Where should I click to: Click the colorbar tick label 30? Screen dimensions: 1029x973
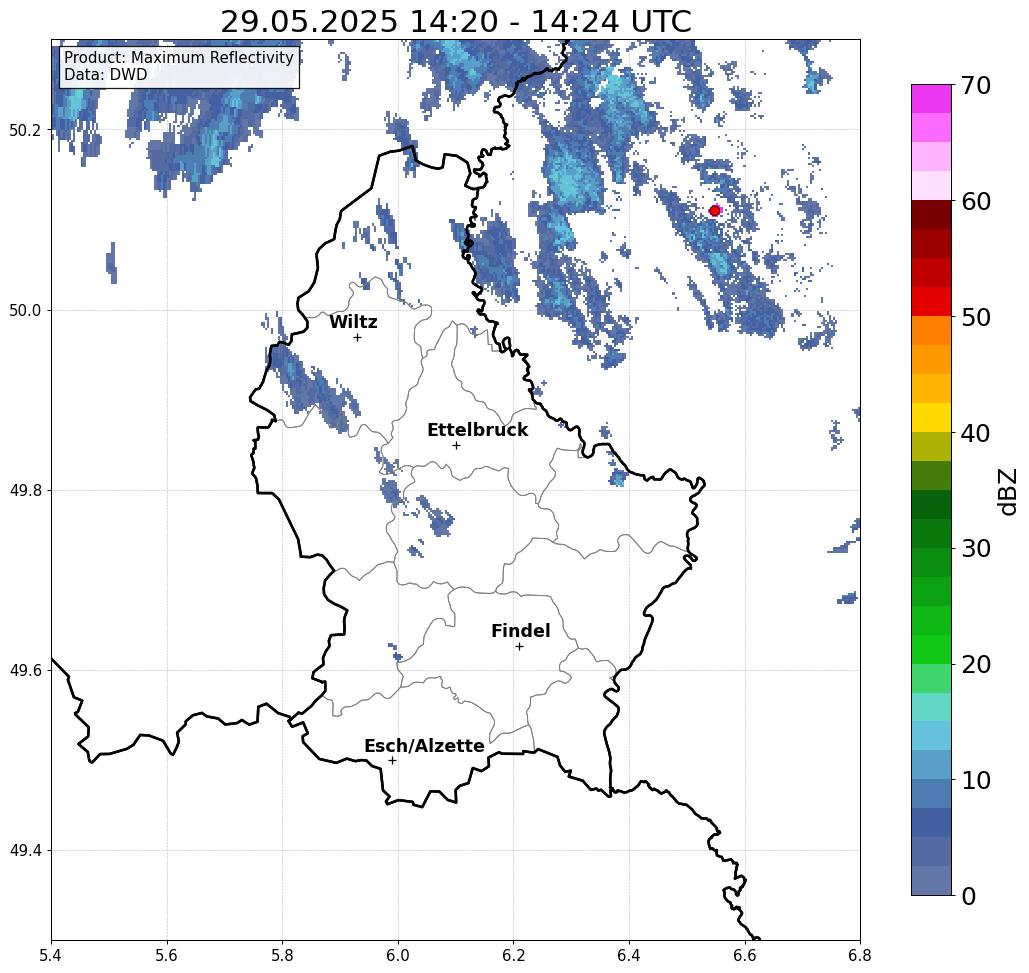click(x=976, y=548)
